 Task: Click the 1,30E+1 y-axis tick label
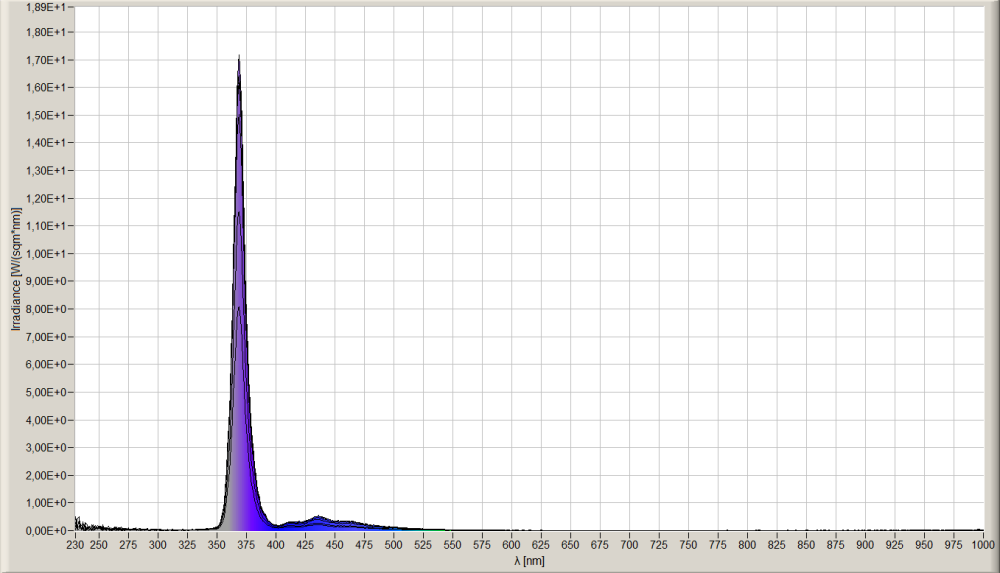46,171
